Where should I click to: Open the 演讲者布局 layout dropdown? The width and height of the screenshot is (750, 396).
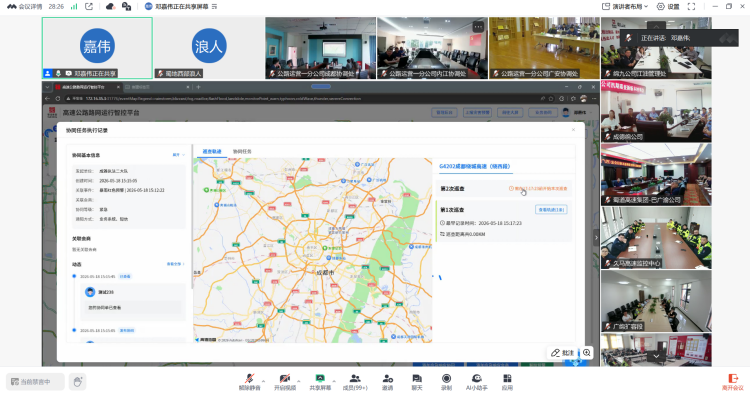click(625, 6)
